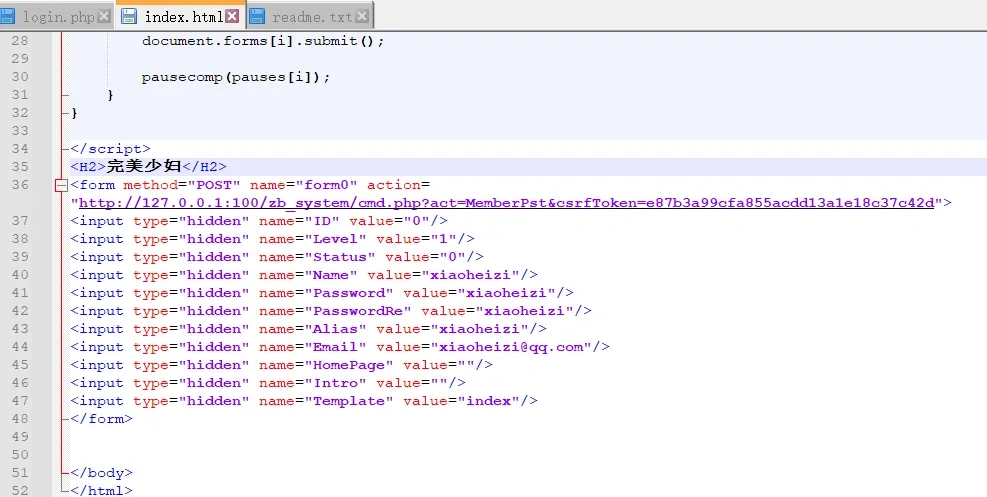This screenshot has height=497, width=987.
Task: Select the index.html tab
Action: (x=182, y=16)
